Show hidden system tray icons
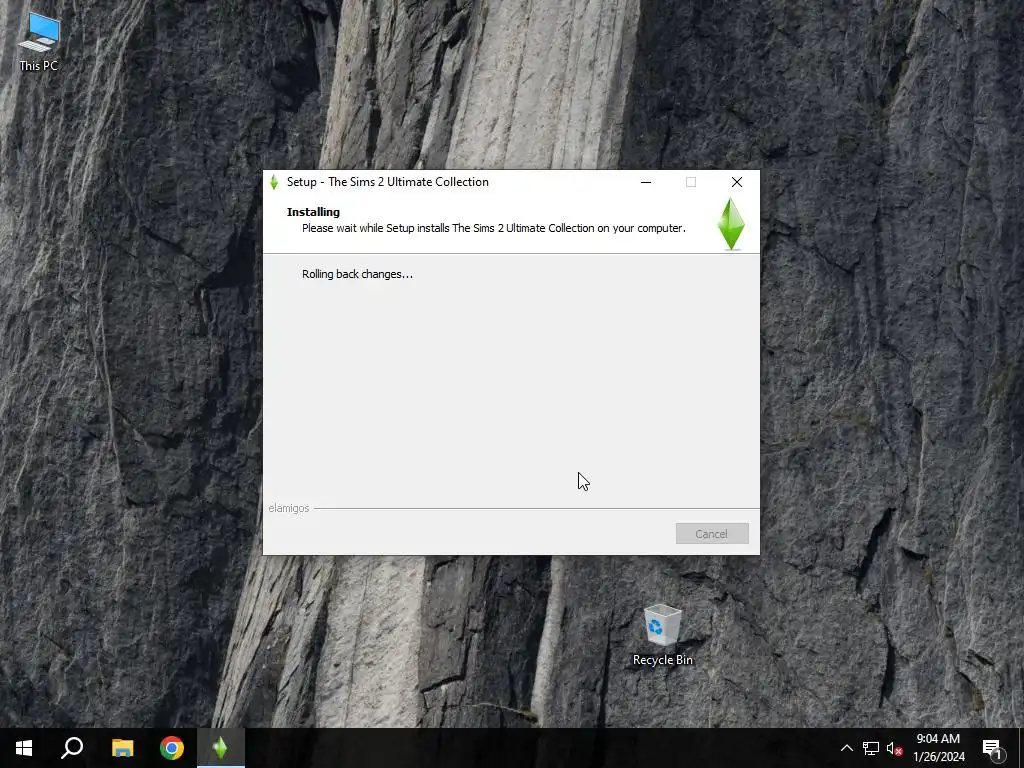Viewport: 1024px width, 768px height. pos(846,748)
